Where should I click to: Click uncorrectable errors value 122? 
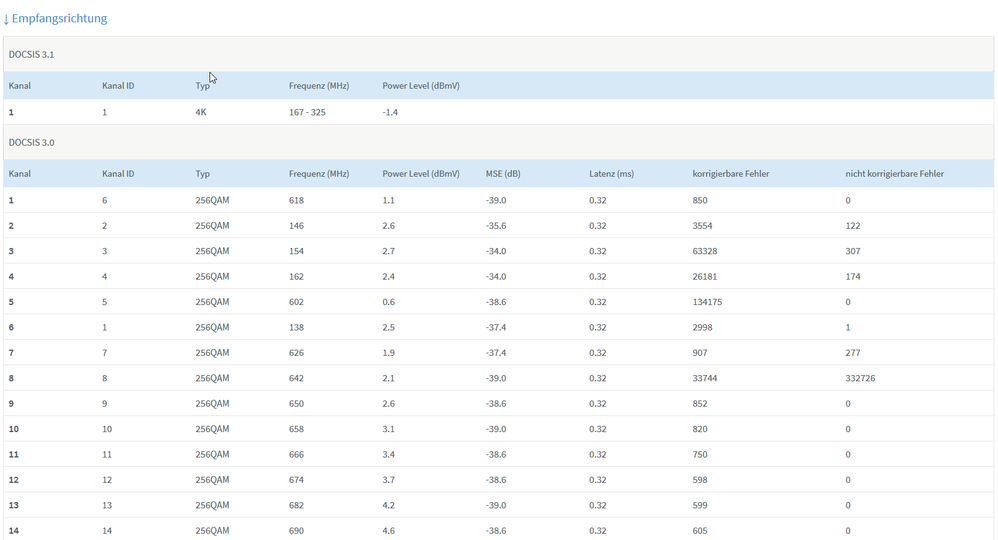tap(853, 225)
